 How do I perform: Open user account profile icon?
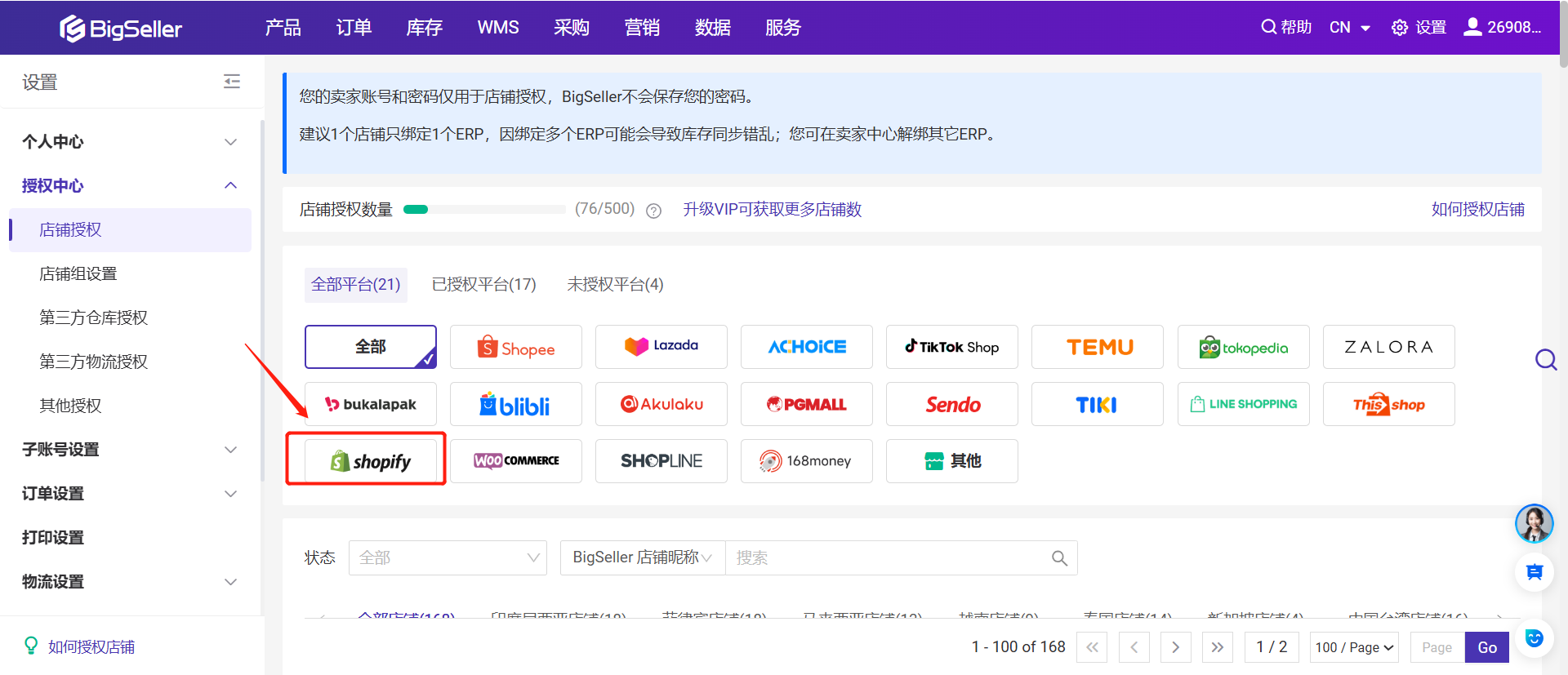pos(1472,27)
